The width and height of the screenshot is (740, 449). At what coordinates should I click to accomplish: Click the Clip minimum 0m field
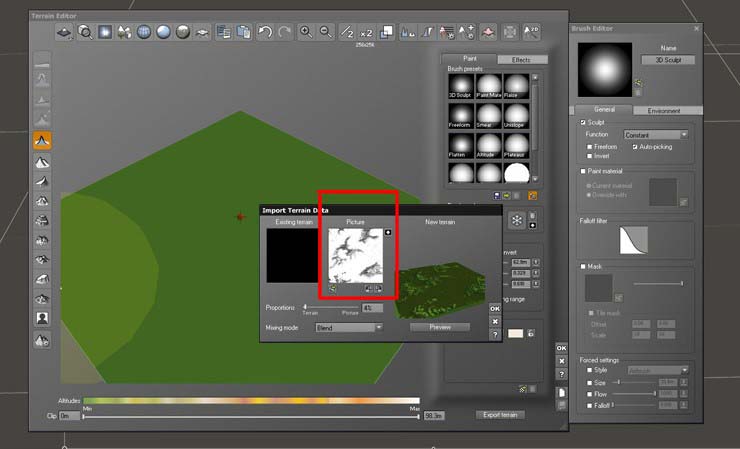69,416
